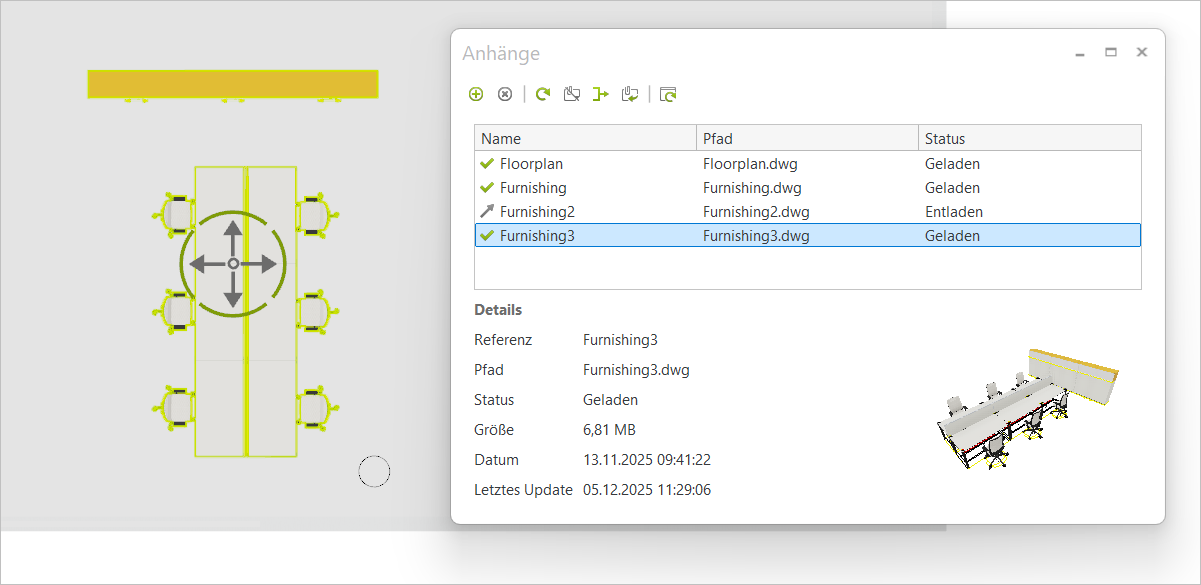Sort the list by the Name column header
This screenshot has height=585, width=1201.
click(501, 138)
